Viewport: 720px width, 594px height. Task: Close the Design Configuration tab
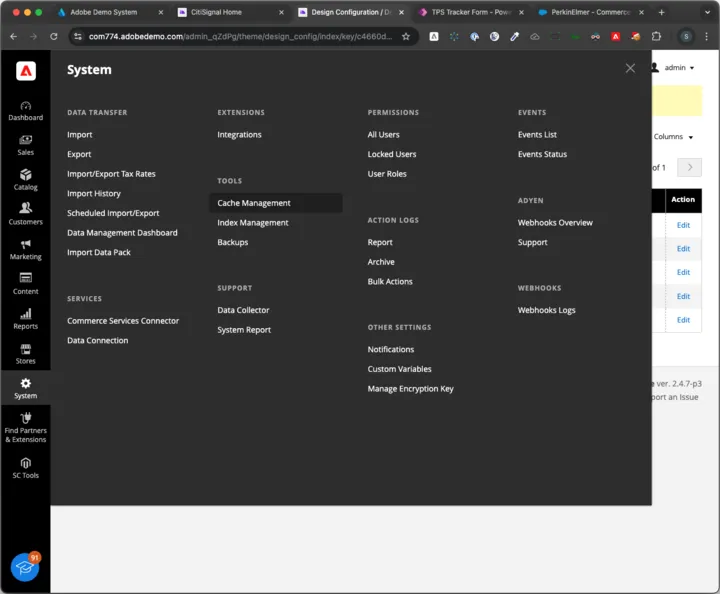pyautogui.click(x=401, y=12)
